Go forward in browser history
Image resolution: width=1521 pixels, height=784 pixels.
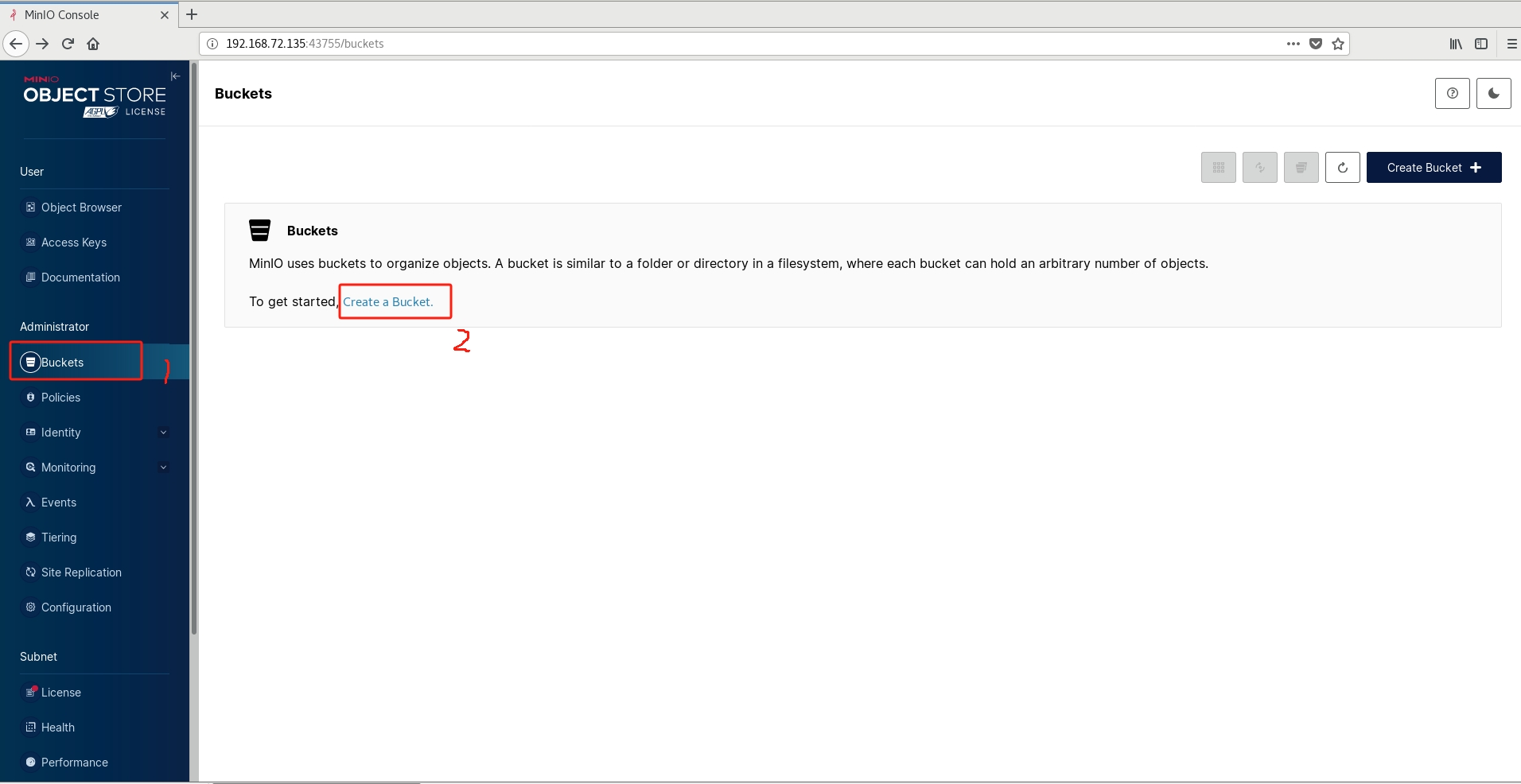point(43,44)
